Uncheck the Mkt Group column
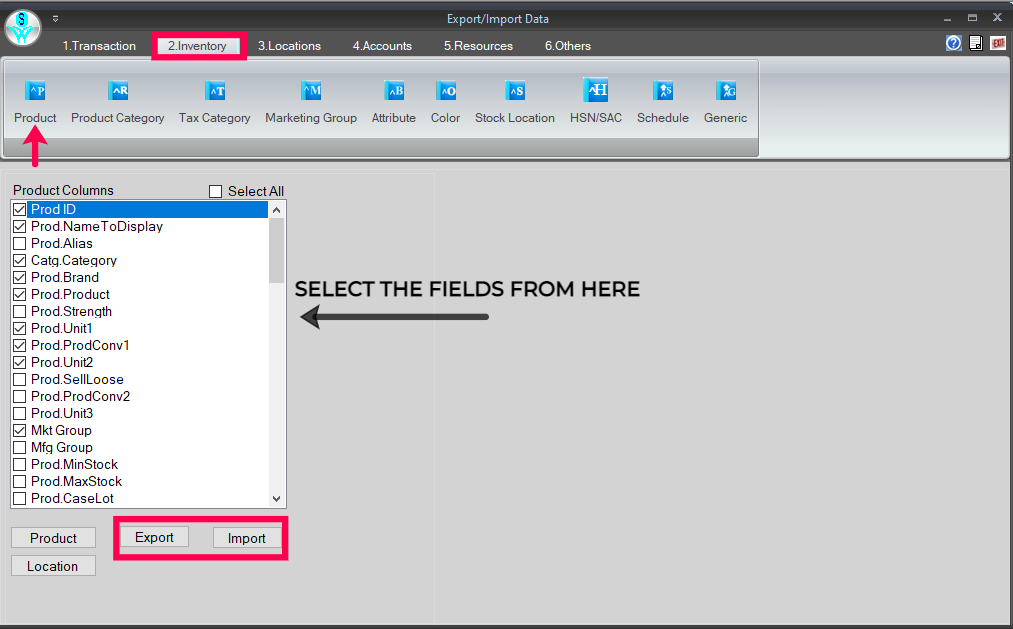The image size is (1013, 629). (19, 431)
